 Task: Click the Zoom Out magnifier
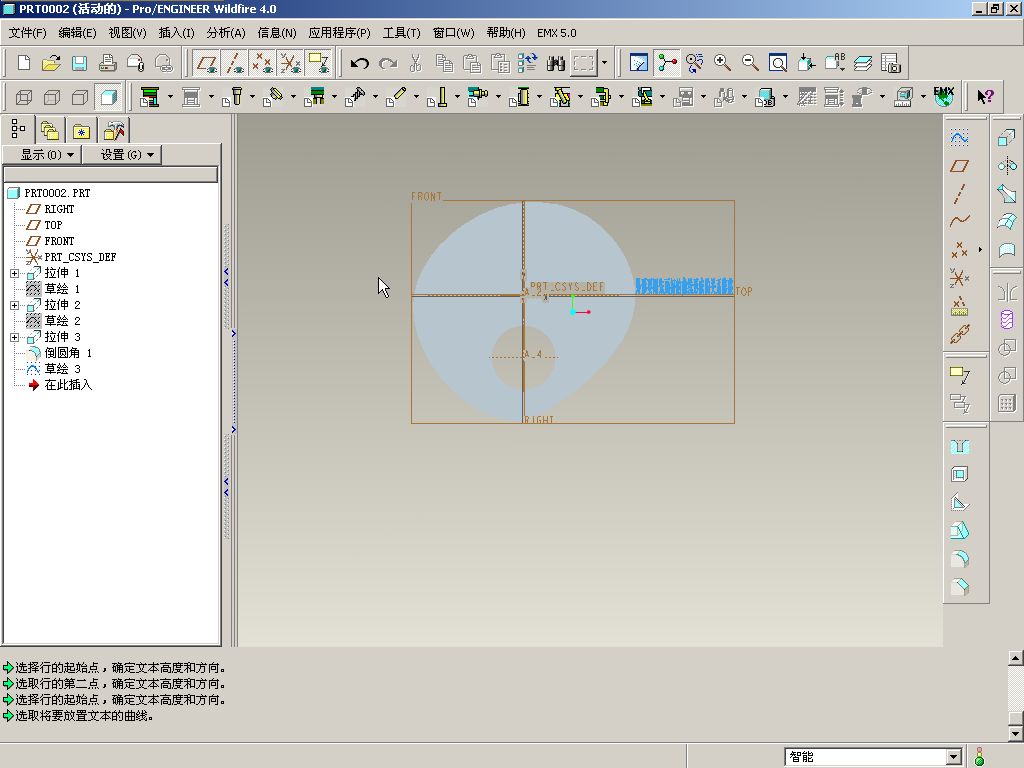point(750,63)
